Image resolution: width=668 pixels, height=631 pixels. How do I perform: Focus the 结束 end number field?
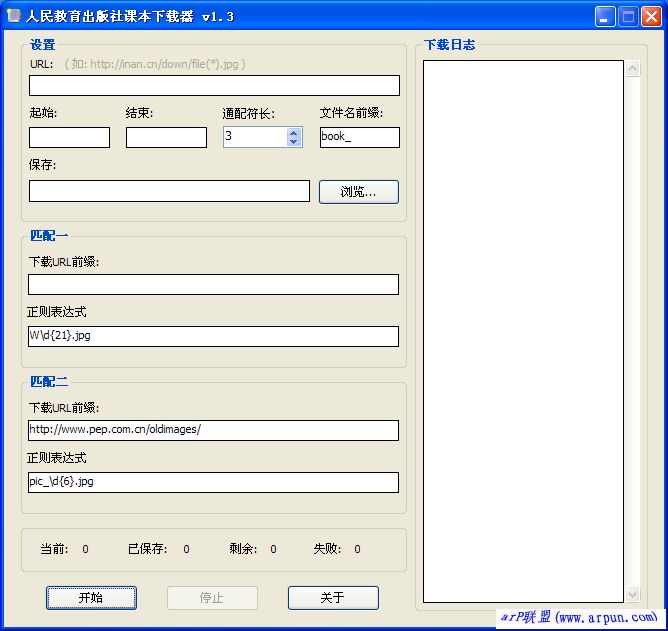click(x=166, y=137)
